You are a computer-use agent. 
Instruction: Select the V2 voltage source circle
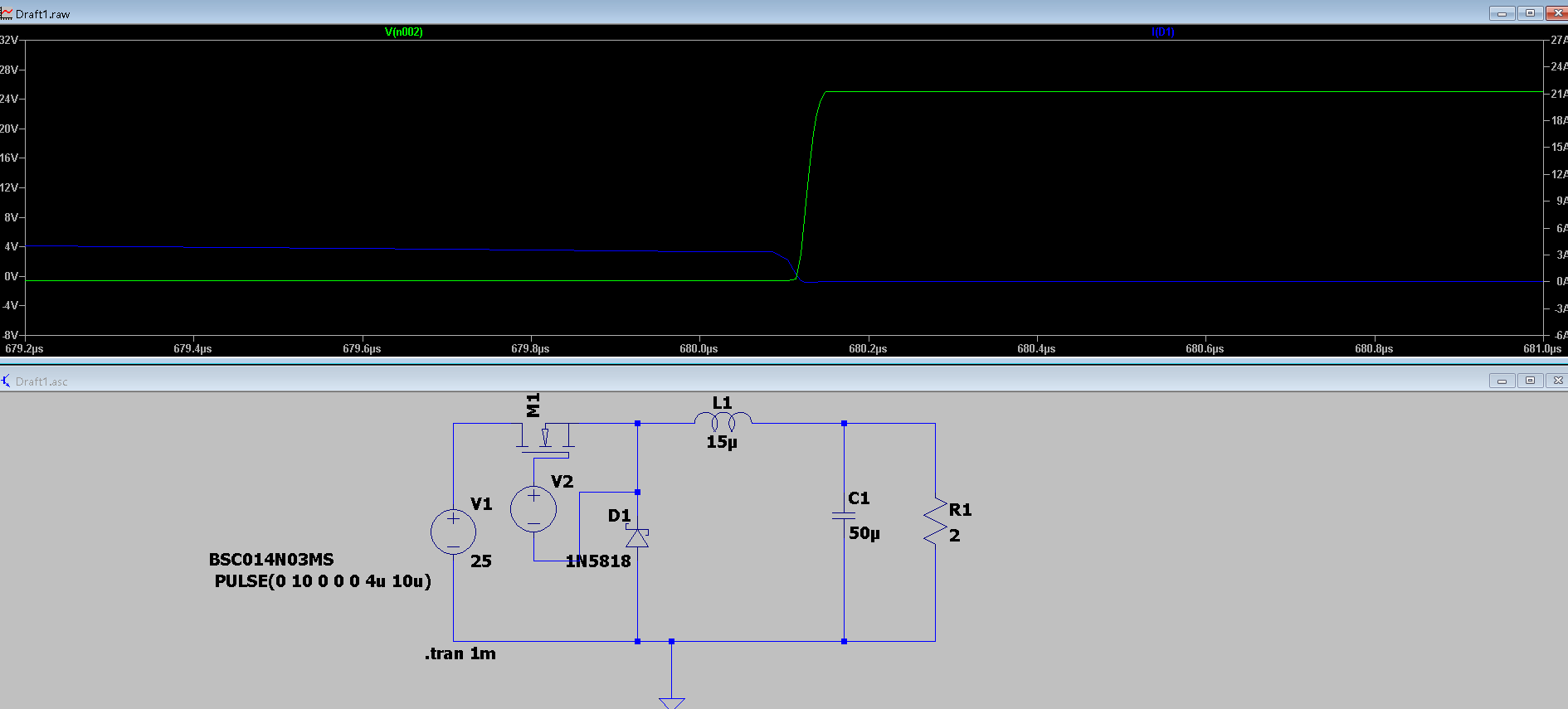point(533,508)
